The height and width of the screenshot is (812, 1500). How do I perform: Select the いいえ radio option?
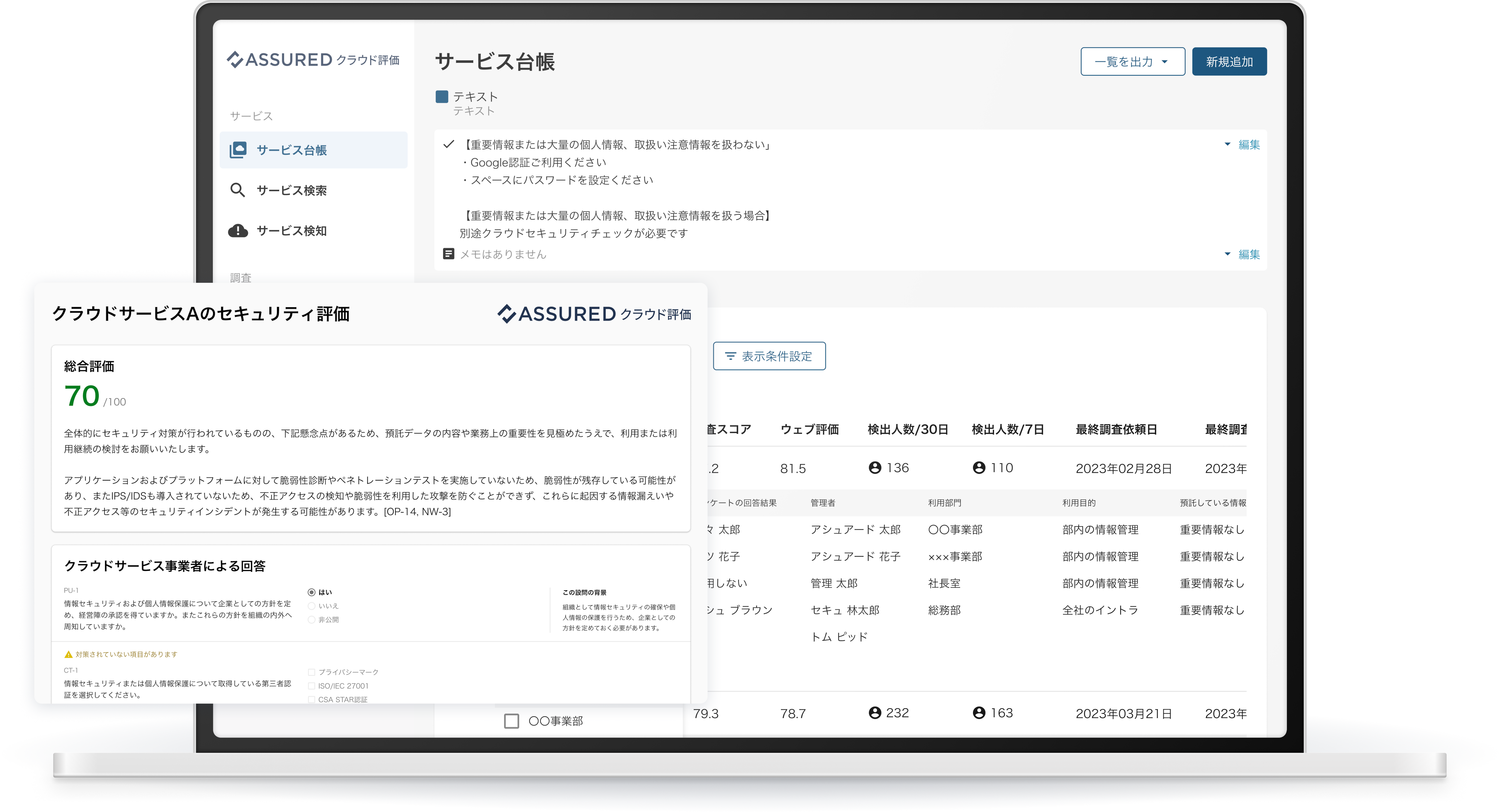tap(311, 606)
